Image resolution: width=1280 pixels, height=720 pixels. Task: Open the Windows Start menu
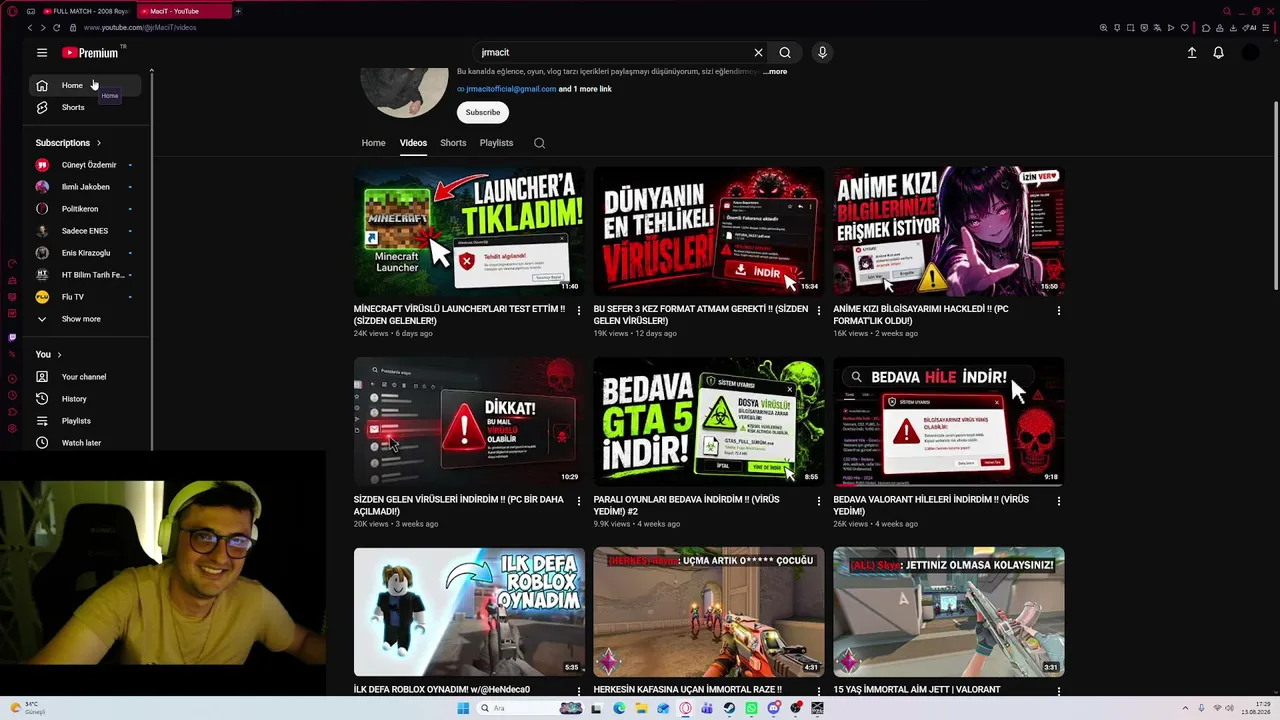[463, 708]
